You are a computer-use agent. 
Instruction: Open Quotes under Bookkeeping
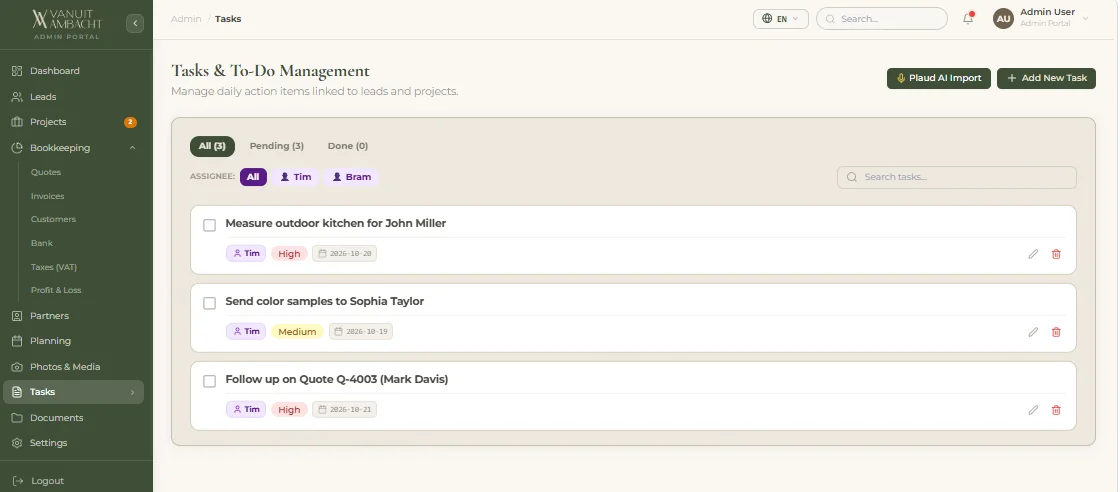point(46,172)
